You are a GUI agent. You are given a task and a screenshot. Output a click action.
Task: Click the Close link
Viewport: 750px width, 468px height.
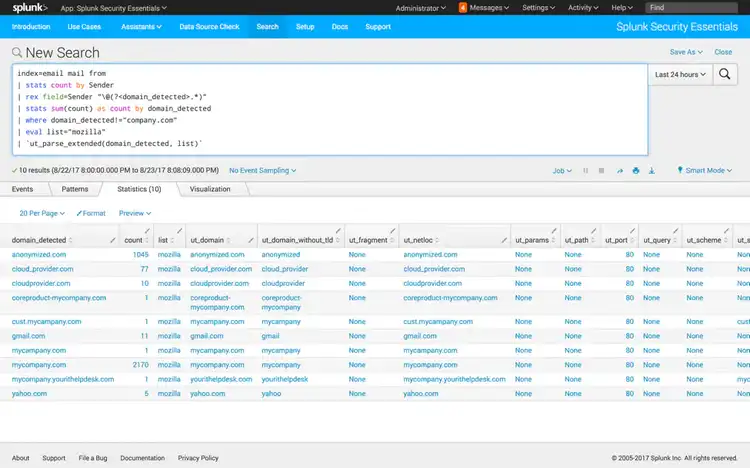tap(723, 52)
